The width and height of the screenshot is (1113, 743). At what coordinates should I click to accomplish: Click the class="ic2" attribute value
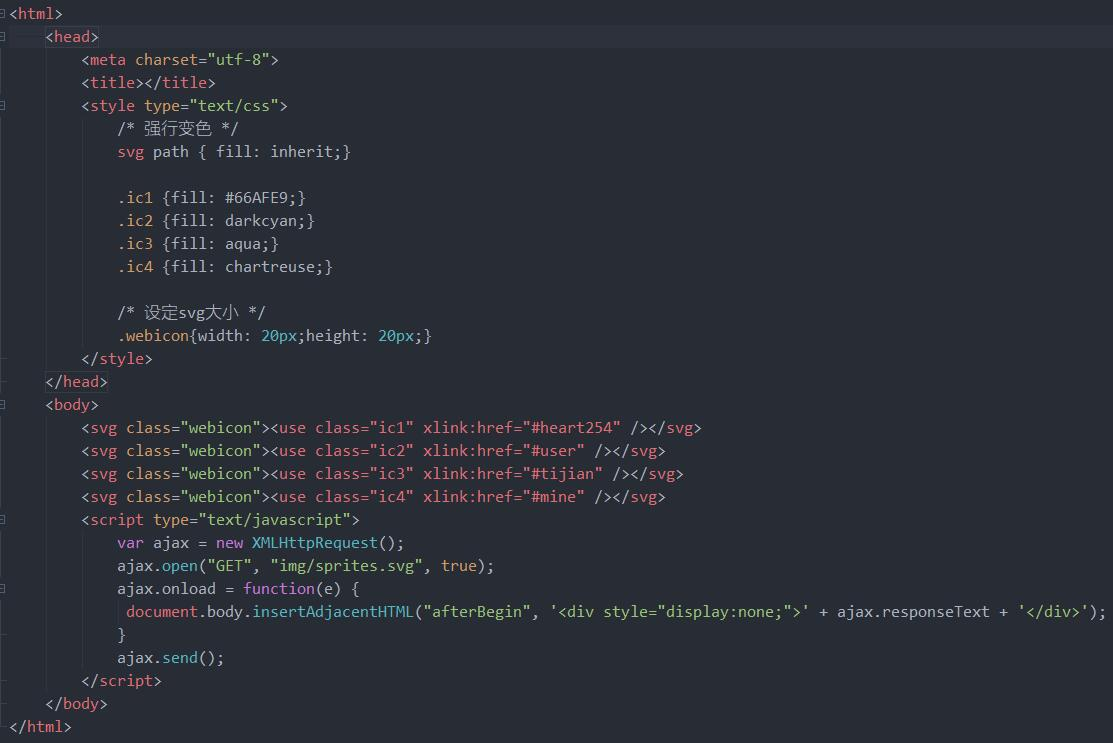[391, 451]
